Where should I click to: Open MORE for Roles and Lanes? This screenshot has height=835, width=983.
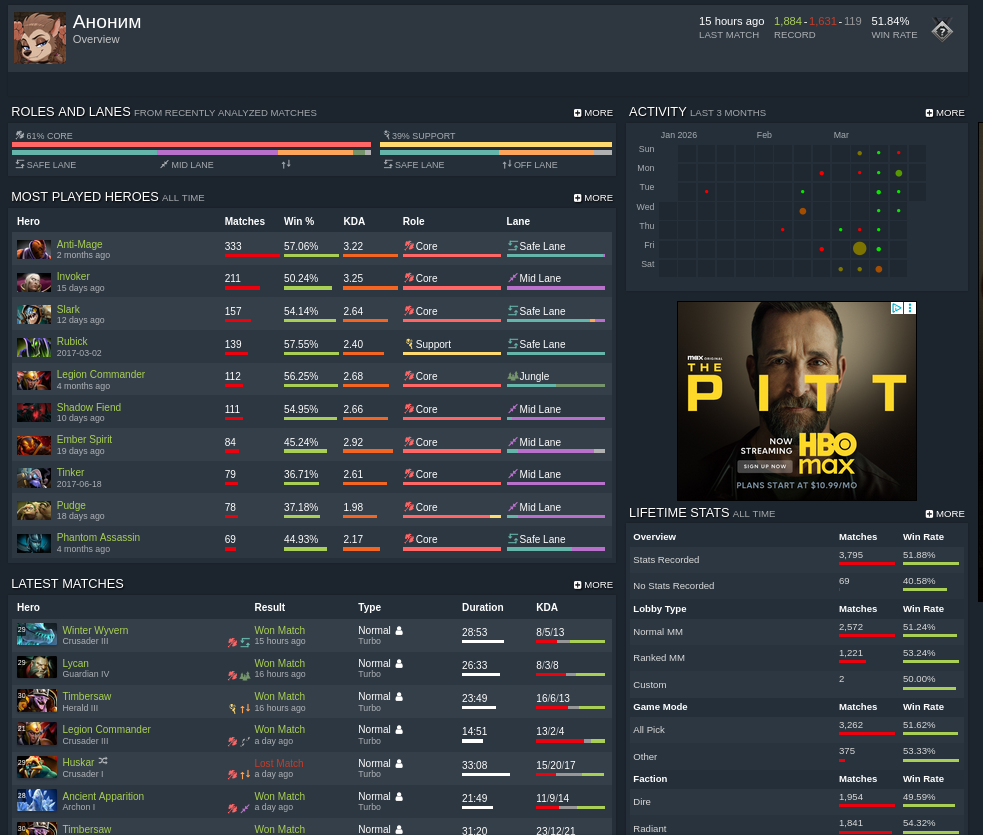tap(593, 113)
